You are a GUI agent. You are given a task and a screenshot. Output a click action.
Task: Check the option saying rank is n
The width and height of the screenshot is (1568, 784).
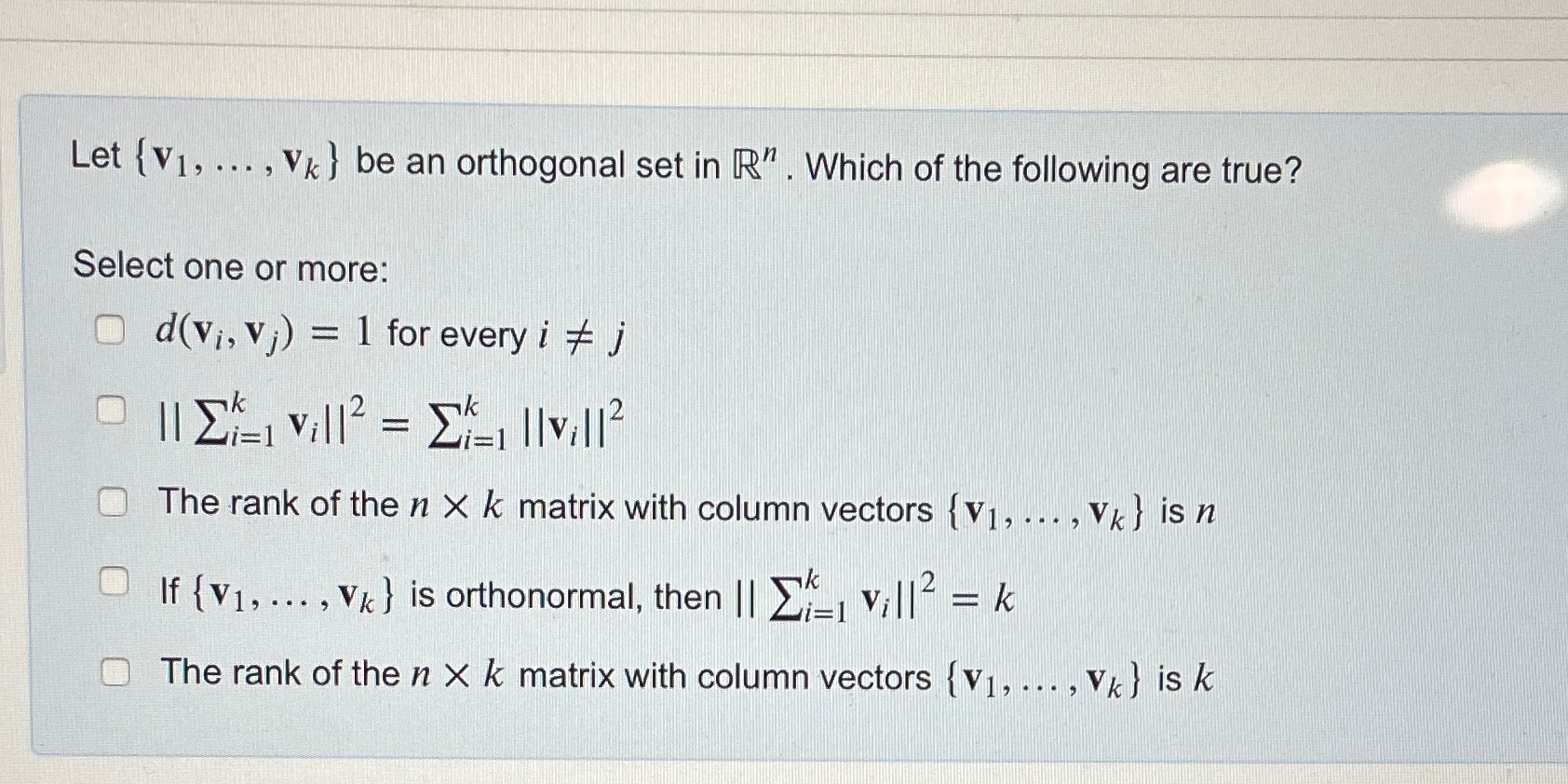click(x=111, y=502)
